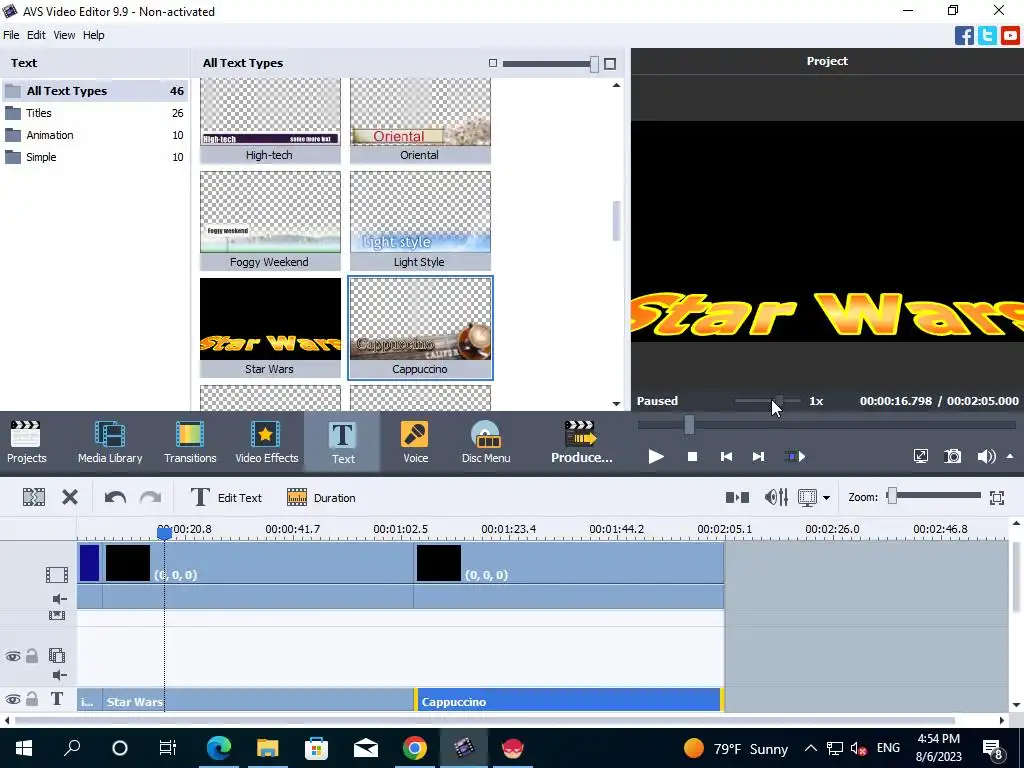Take a snapshot of the preview
The width and height of the screenshot is (1024, 768).
coord(953,456)
